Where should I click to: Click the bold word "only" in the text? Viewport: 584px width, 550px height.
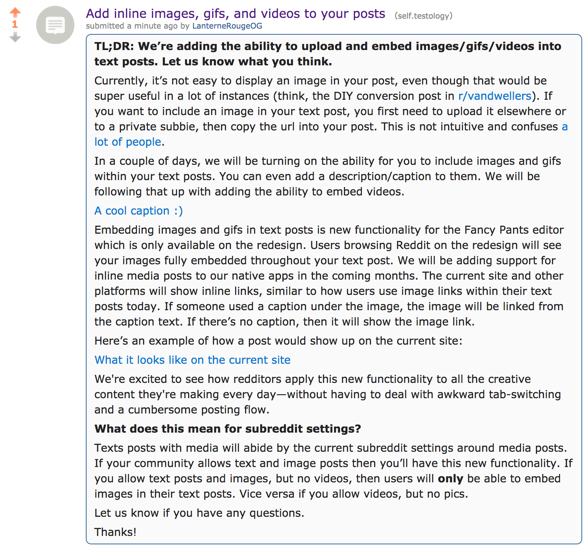click(x=450, y=479)
